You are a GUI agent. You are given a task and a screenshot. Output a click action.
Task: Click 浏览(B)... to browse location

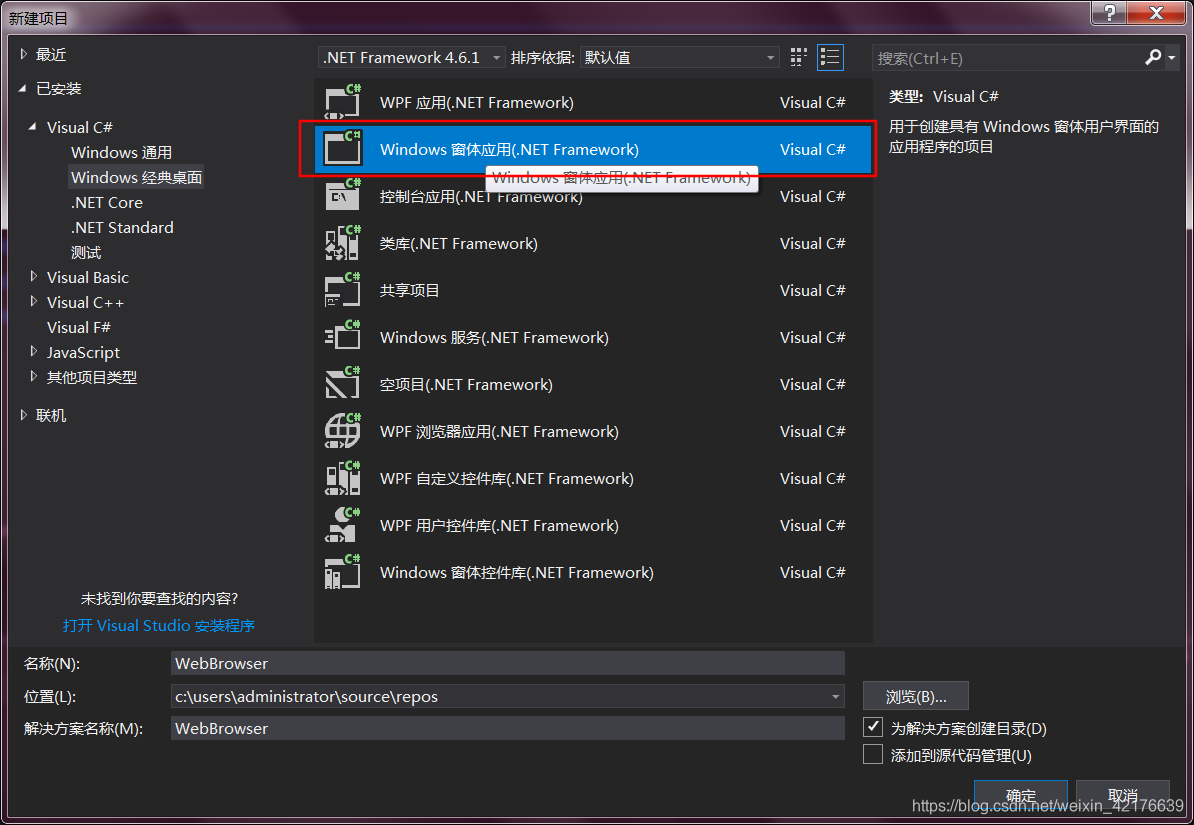click(915, 696)
